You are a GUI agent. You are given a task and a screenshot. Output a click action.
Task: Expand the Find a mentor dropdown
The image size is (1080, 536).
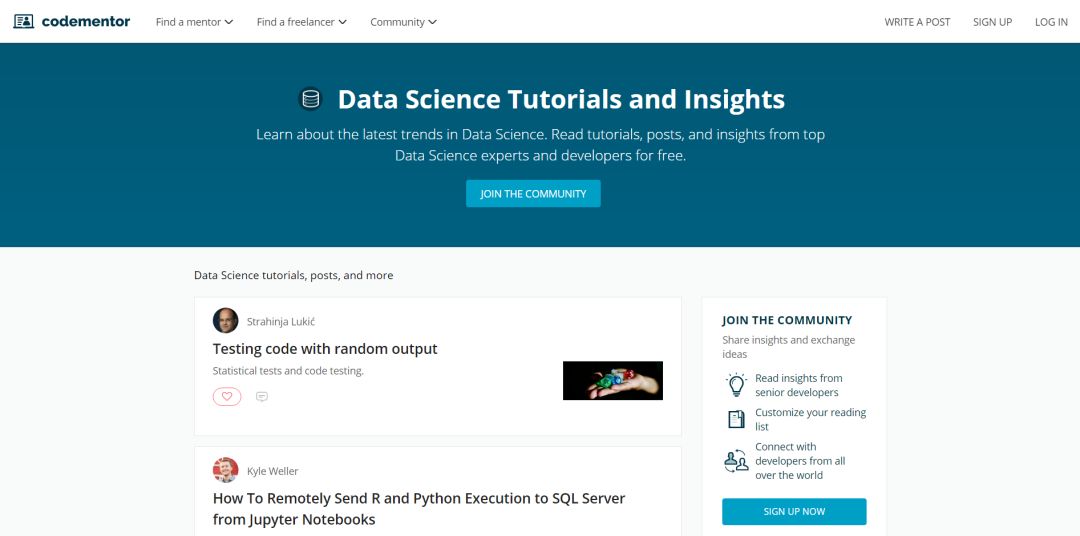194,22
